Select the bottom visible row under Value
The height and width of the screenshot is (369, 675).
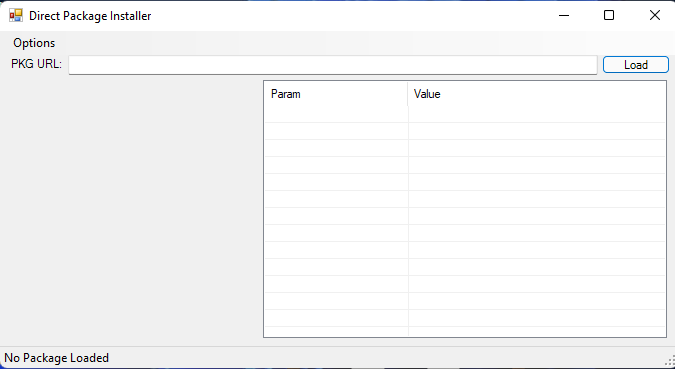(536, 318)
